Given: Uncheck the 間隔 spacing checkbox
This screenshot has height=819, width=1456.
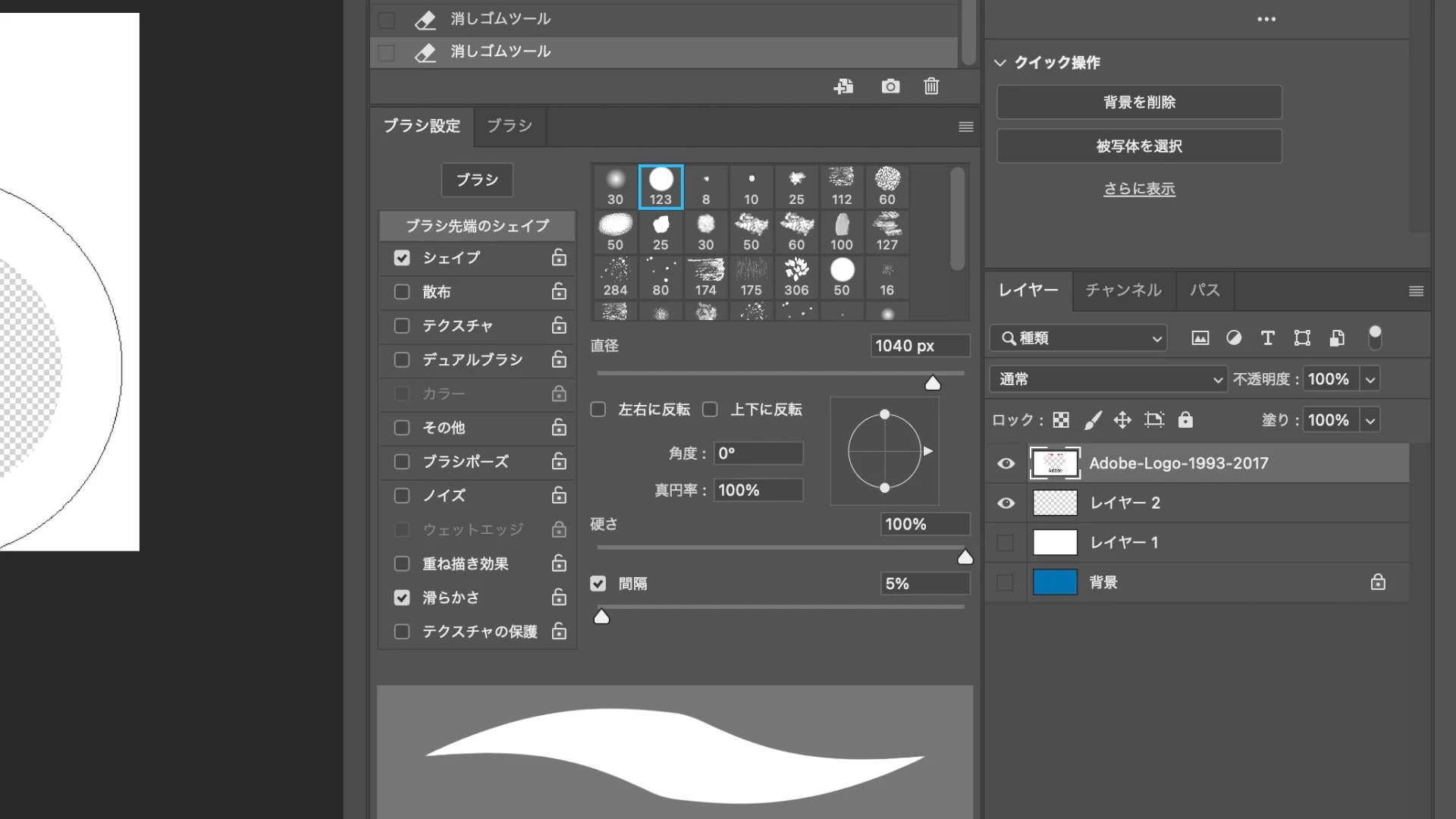Looking at the screenshot, I should coord(598,584).
